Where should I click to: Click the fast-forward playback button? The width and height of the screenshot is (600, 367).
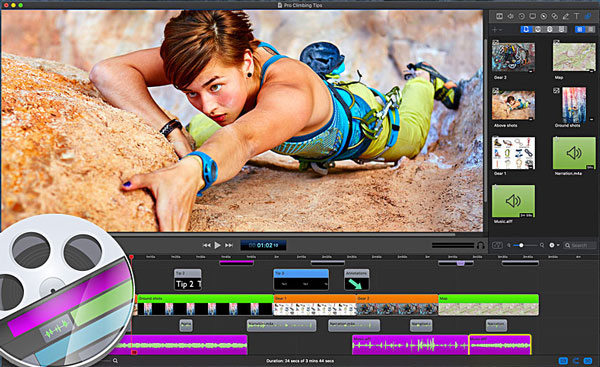(229, 245)
